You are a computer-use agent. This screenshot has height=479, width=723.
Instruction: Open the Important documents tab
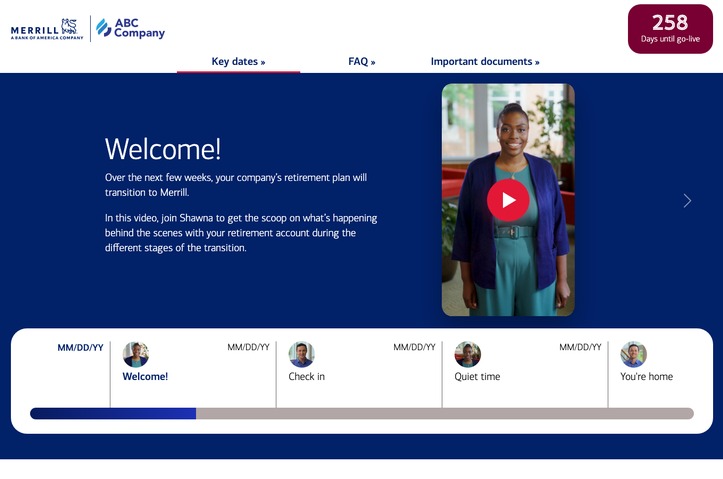click(x=485, y=62)
